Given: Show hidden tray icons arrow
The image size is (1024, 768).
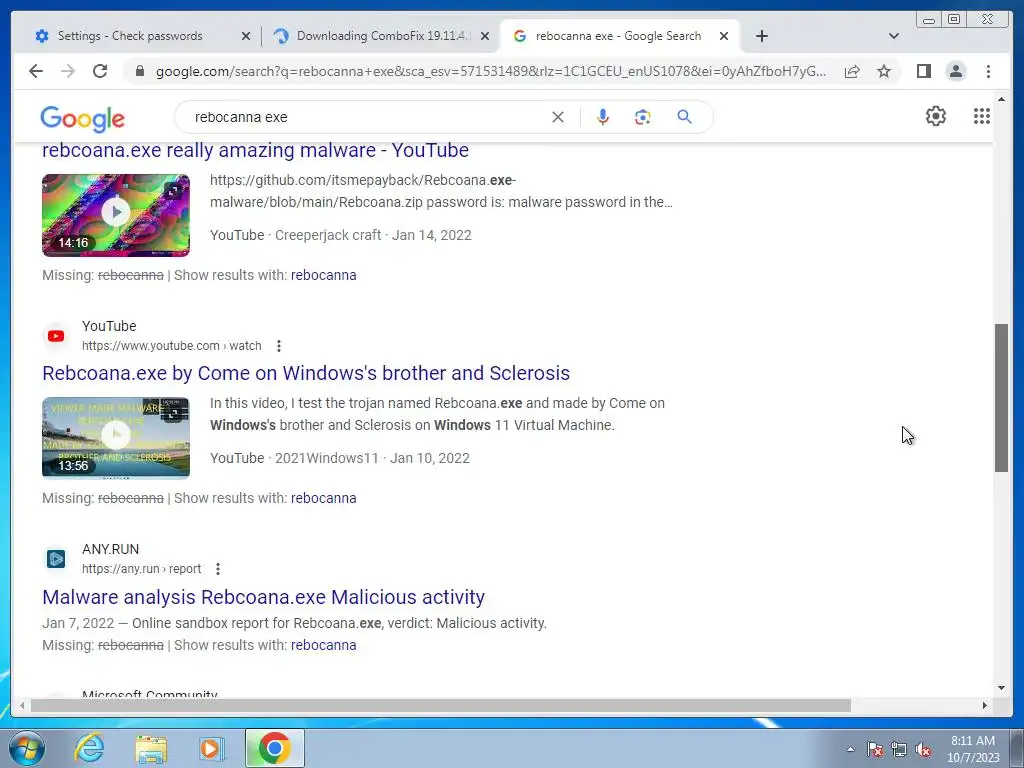Looking at the screenshot, I should tap(850, 749).
